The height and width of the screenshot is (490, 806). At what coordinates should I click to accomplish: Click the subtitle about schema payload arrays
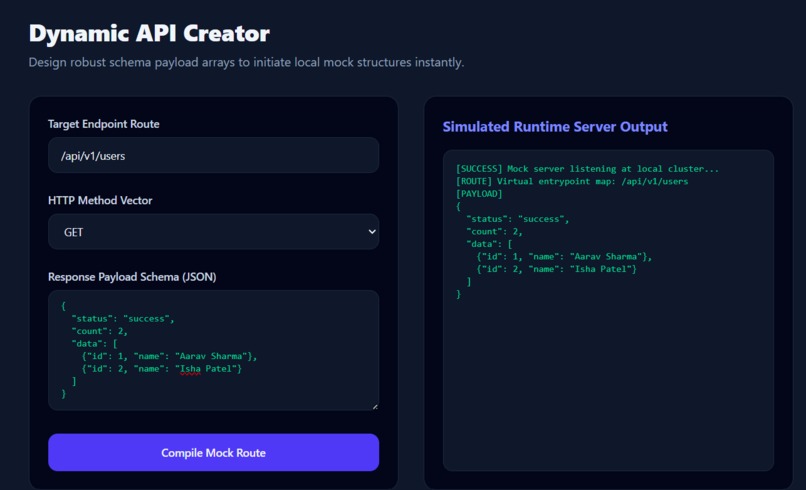[x=246, y=62]
